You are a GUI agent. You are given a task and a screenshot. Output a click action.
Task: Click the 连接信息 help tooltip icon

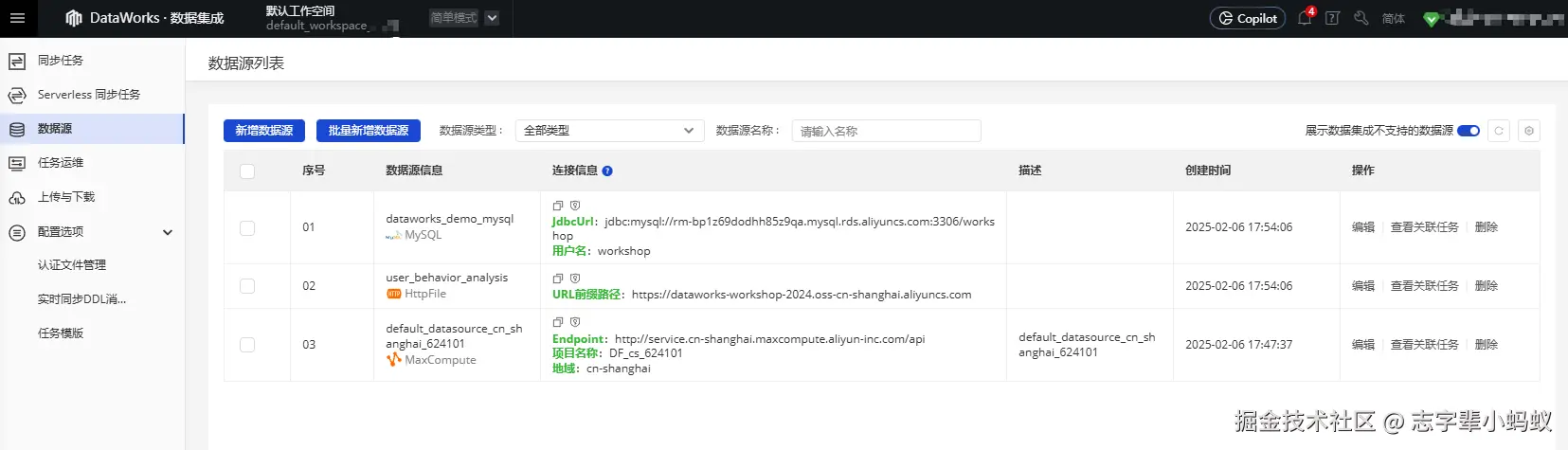(x=607, y=171)
